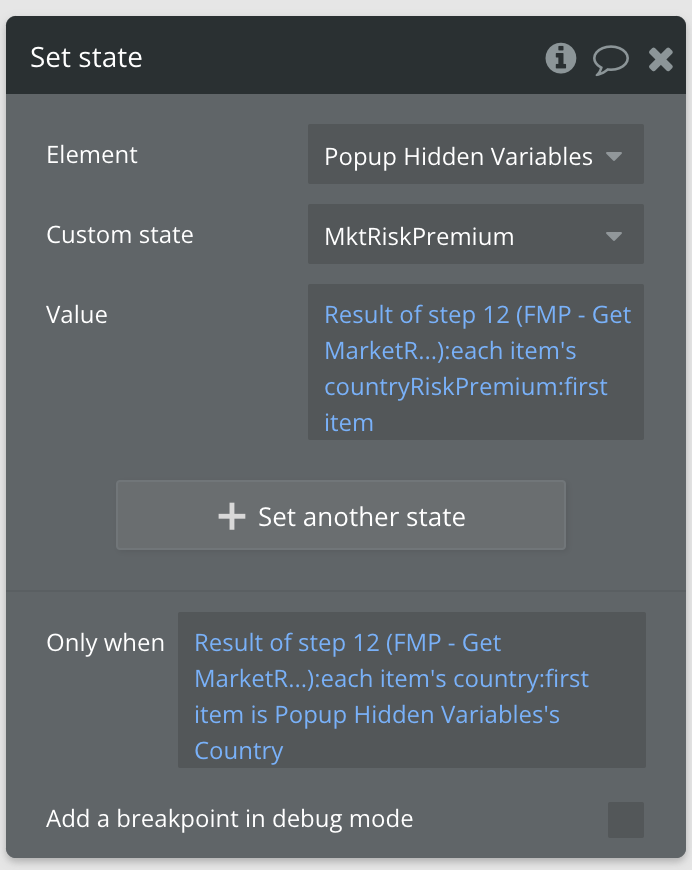Viewport: 692px width, 870px height.
Task: Click the plus icon on Set another state
Action: (232, 516)
